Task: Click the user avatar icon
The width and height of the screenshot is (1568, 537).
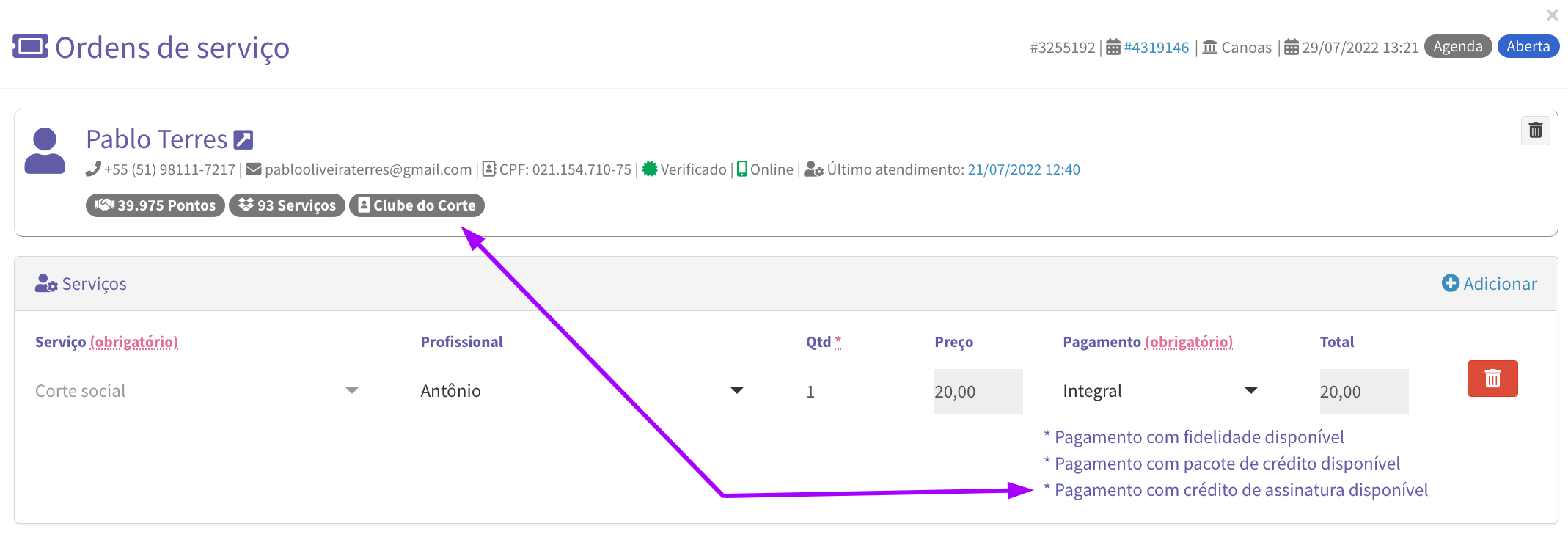Action: (45, 150)
